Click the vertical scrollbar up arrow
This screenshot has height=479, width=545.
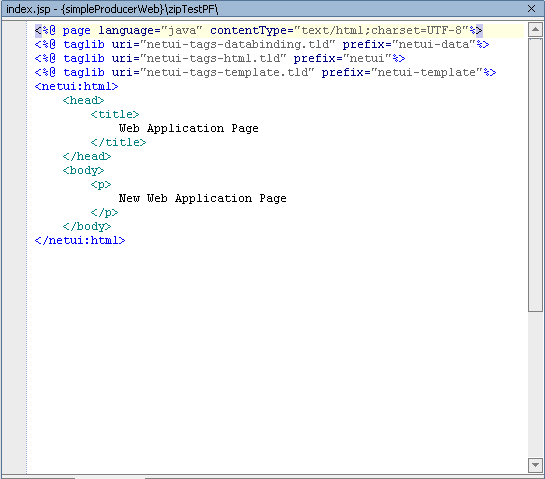coord(535,30)
